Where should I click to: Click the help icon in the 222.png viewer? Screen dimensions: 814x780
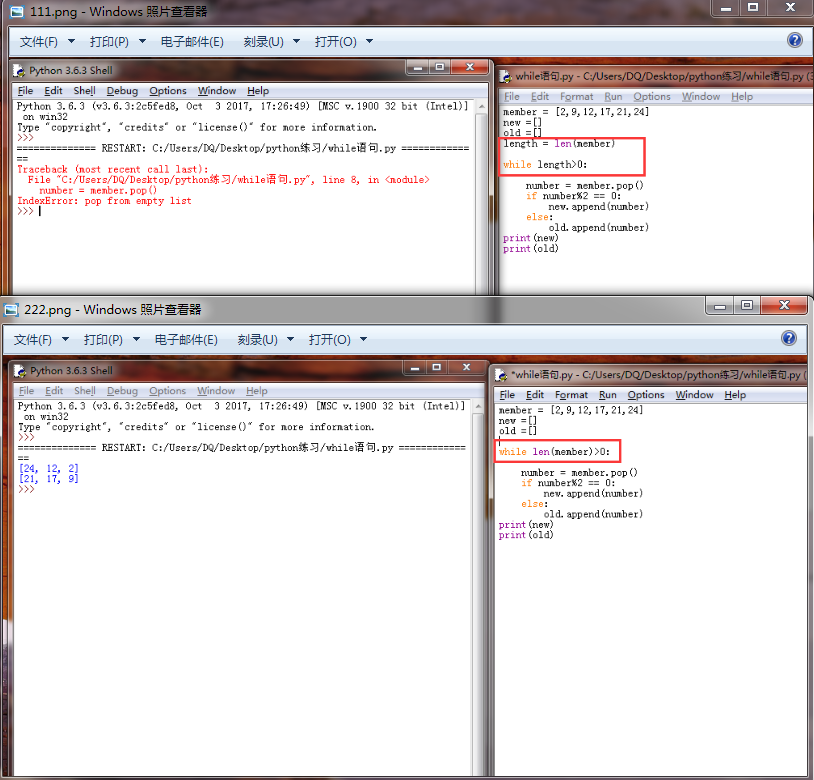pyautogui.click(x=789, y=339)
